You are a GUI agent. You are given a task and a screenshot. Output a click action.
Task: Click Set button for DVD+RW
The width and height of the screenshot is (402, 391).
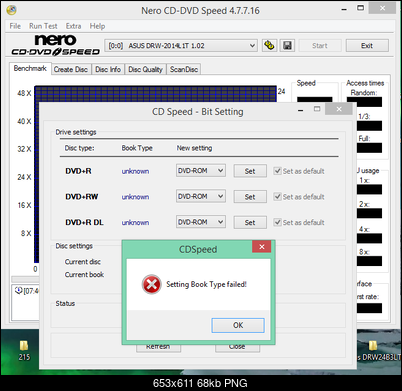pos(250,197)
